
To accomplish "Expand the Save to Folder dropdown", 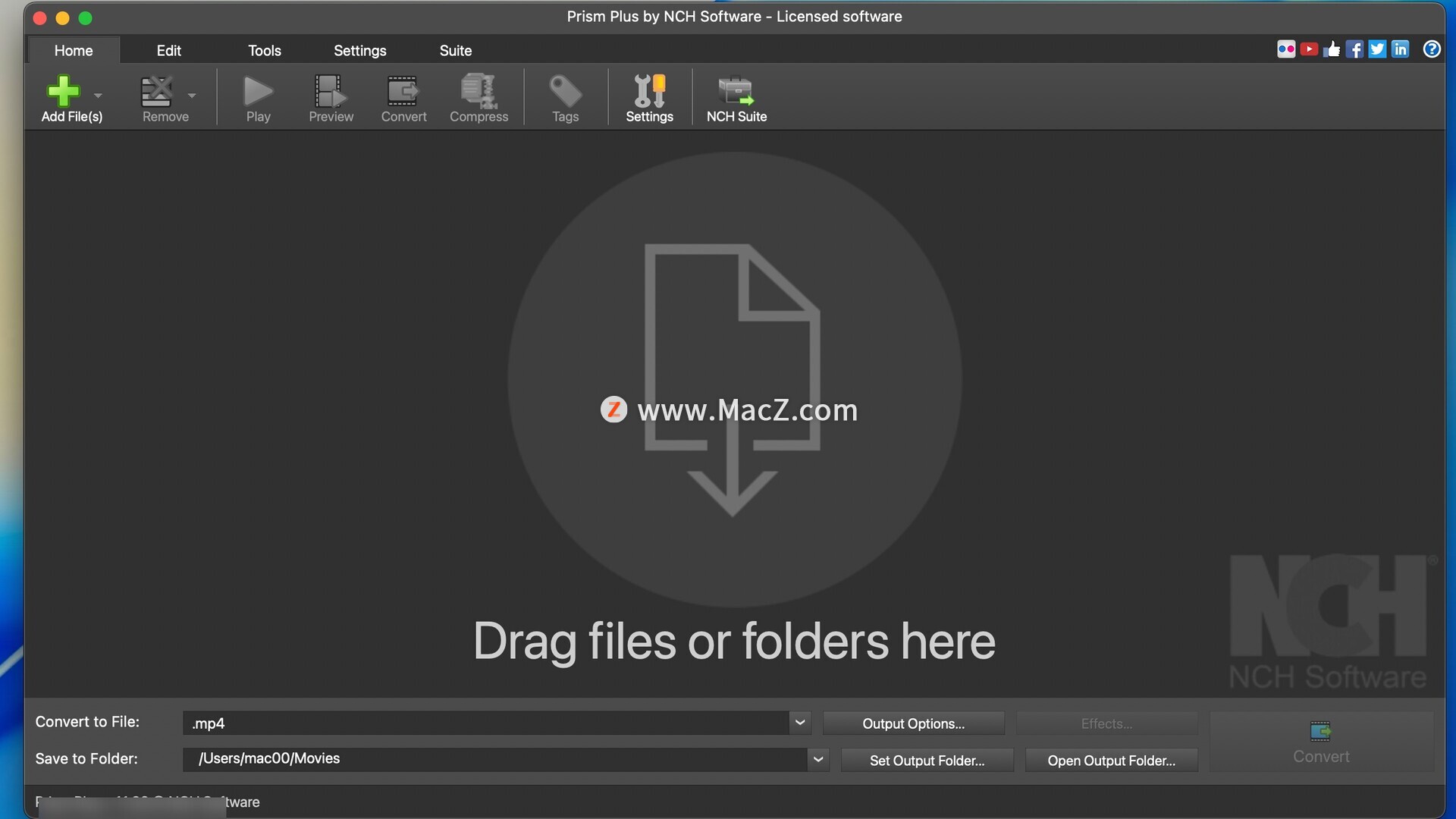I will pyautogui.click(x=818, y=759).
